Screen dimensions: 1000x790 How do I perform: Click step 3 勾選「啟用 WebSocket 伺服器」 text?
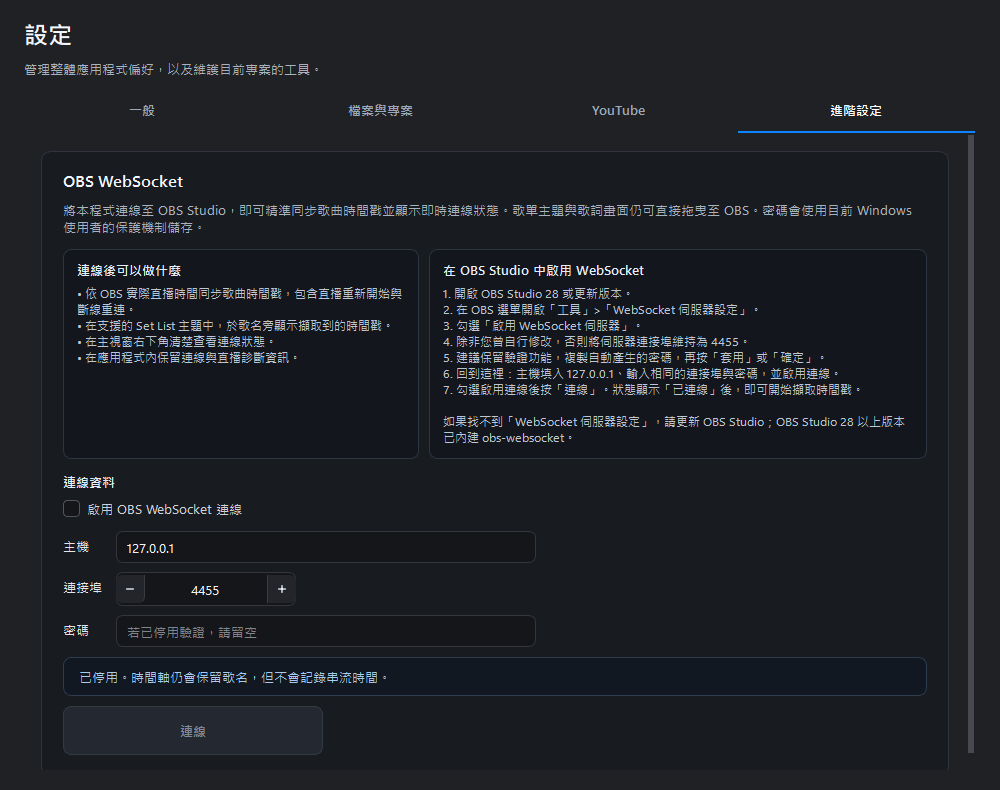[x=541, y=326]
